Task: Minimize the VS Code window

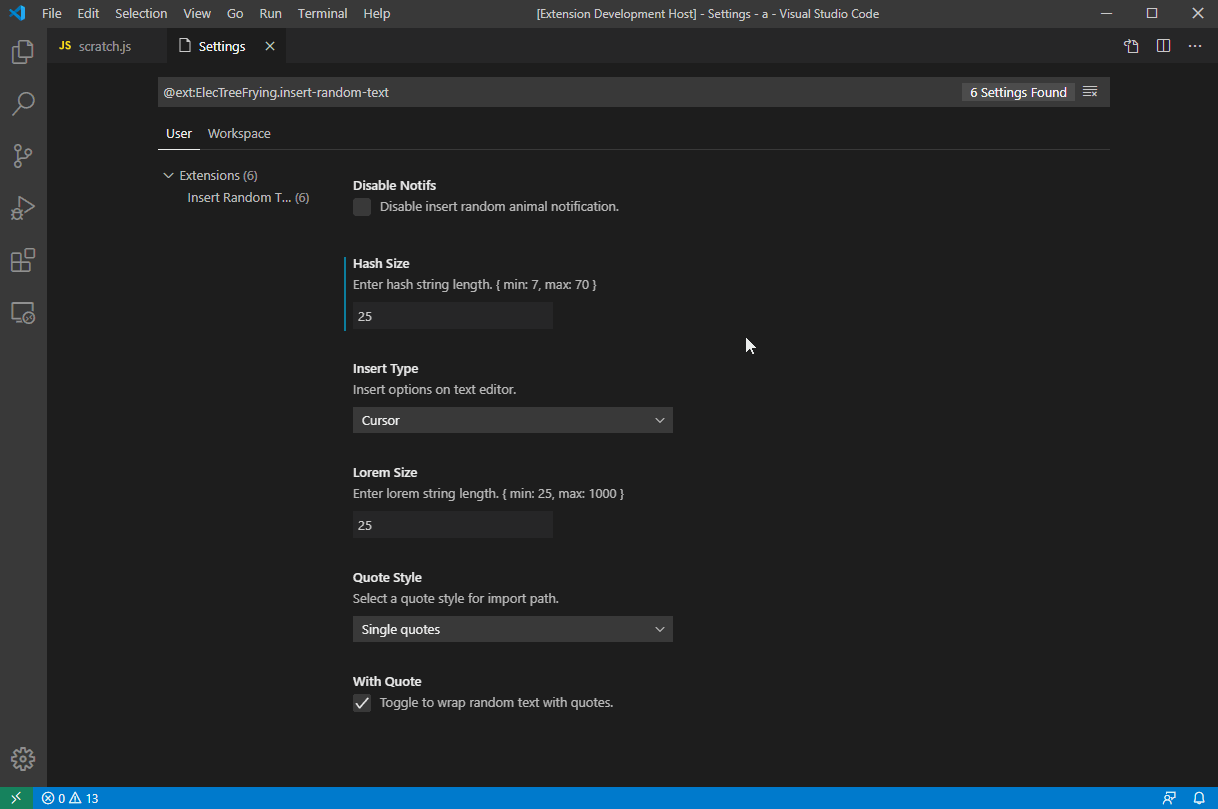Action: (1106, 13)
